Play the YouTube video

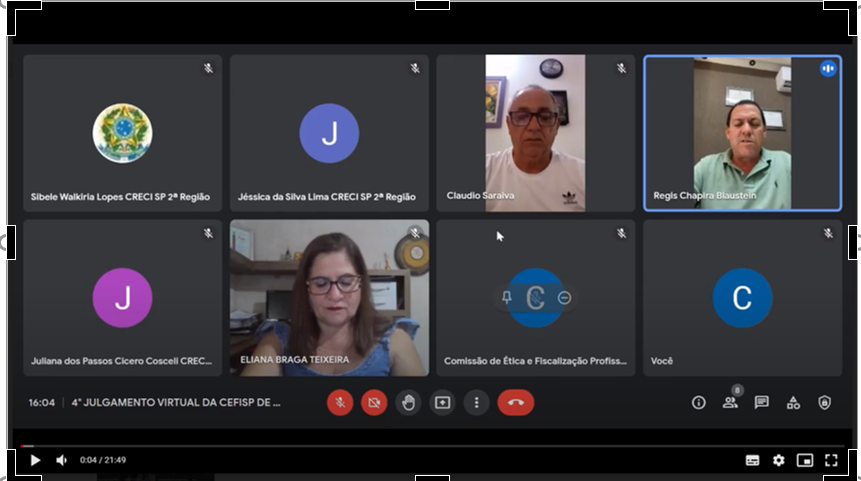pyautogui.click(x=35, y=460)
